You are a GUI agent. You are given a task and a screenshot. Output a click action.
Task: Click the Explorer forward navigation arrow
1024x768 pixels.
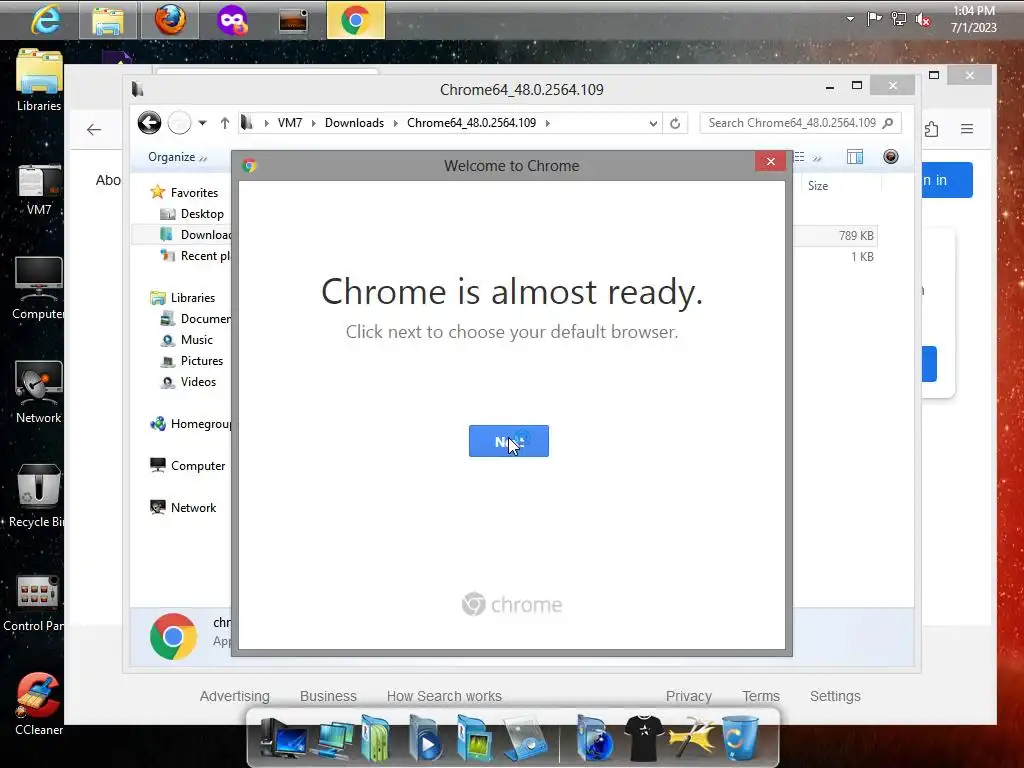180,123
